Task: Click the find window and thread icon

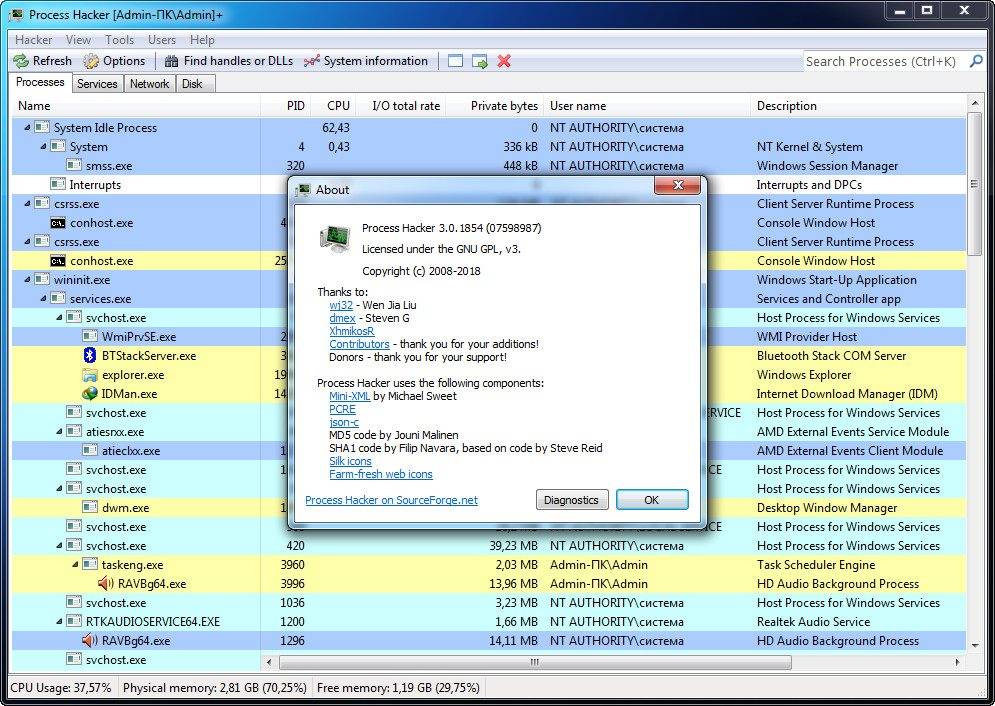Action: point(480,62)
